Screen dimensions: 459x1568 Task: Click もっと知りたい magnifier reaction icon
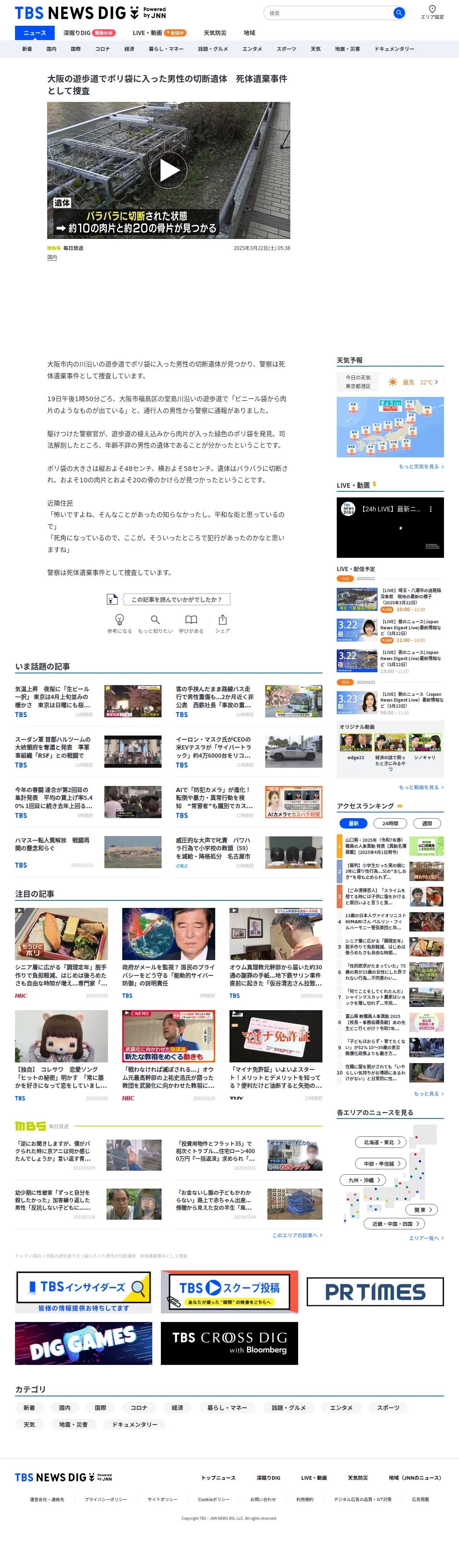pyautogui.click(x=155, y=620)
